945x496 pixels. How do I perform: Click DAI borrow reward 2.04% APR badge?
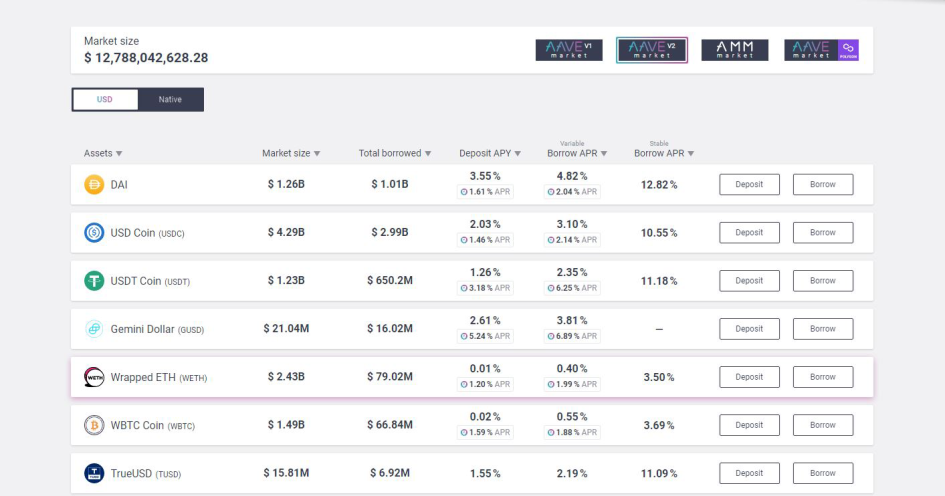(x=572, y=192)
